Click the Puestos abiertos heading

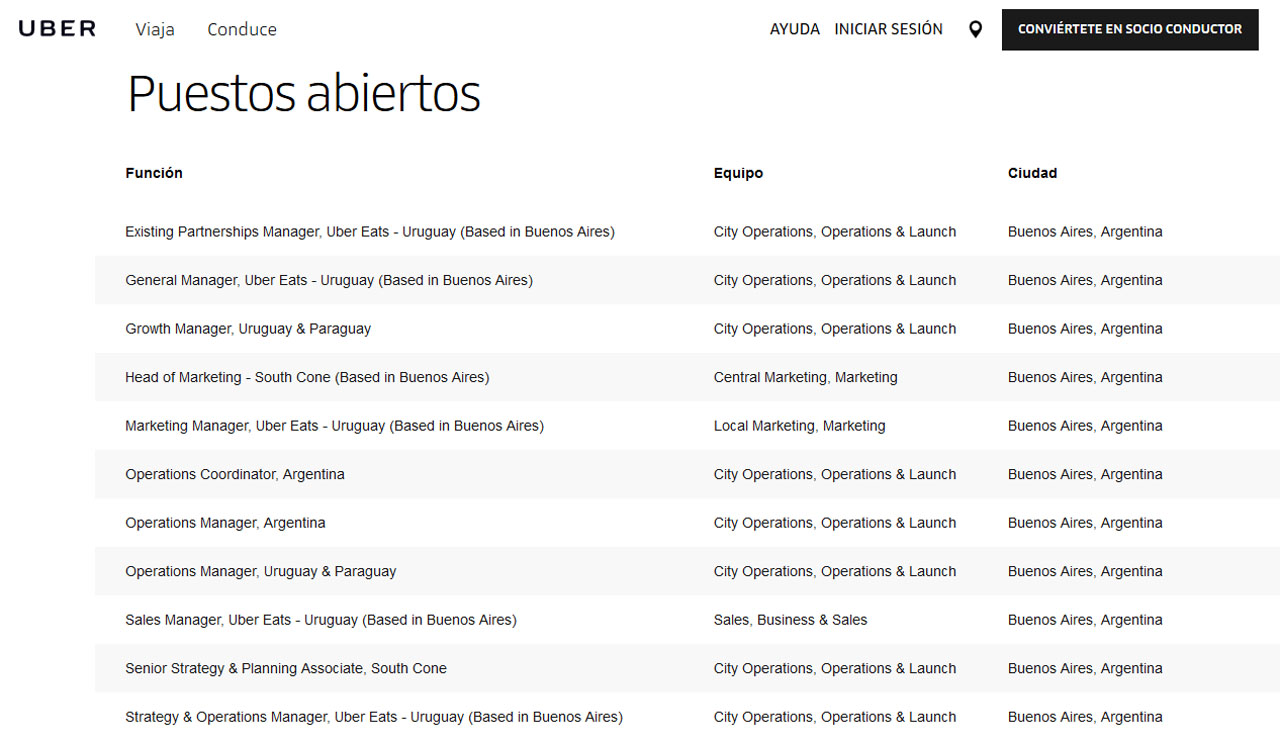(x=304, y=93)
